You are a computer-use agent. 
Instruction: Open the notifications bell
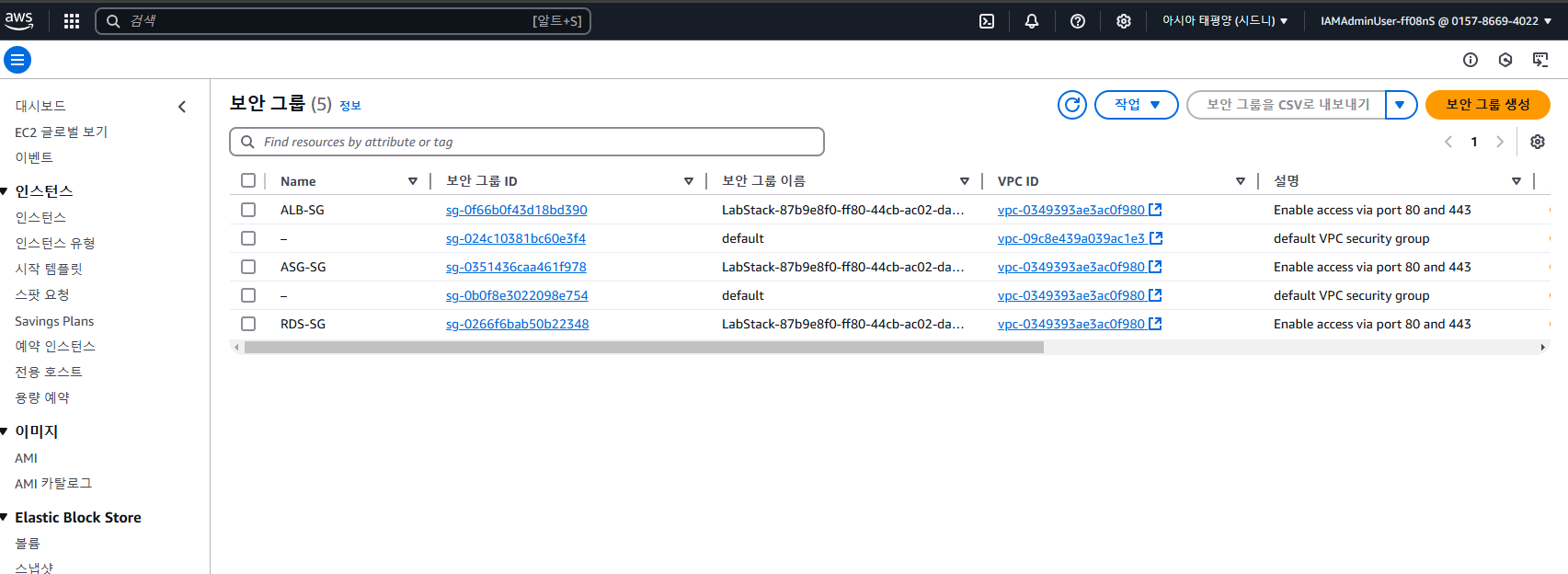[x=1032, y=21]
